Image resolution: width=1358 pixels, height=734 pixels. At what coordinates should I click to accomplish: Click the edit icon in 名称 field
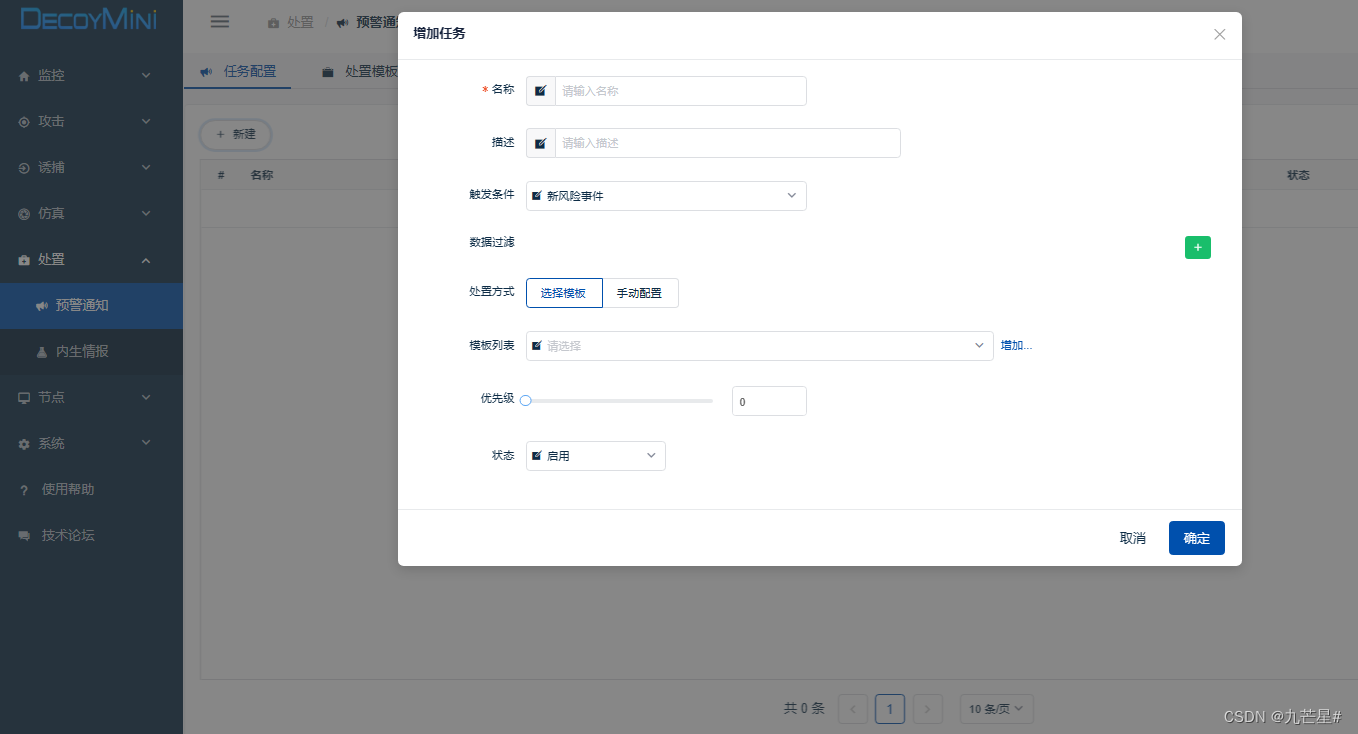(x=541, y=91)
